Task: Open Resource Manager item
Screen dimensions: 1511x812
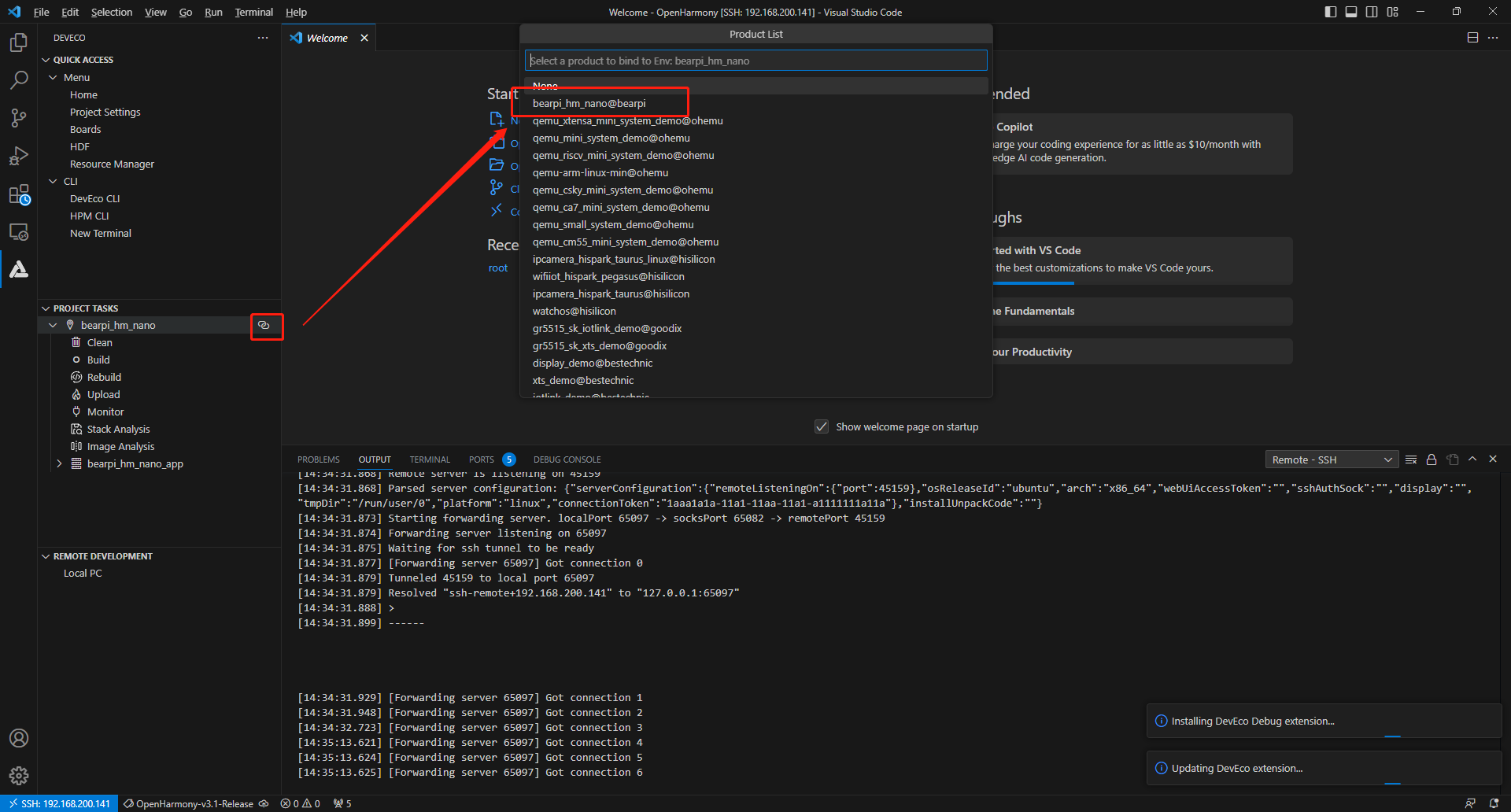Action: 112,164
